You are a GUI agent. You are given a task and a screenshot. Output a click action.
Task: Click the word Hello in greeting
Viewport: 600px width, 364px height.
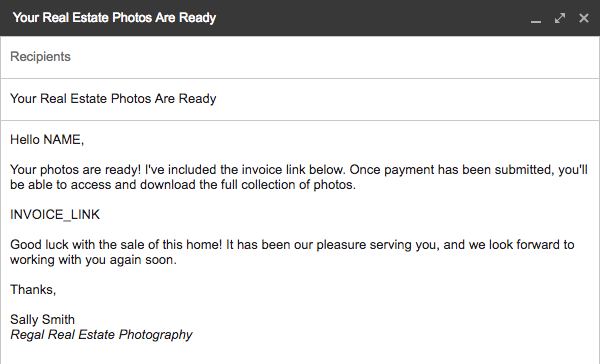coord(25,140)
